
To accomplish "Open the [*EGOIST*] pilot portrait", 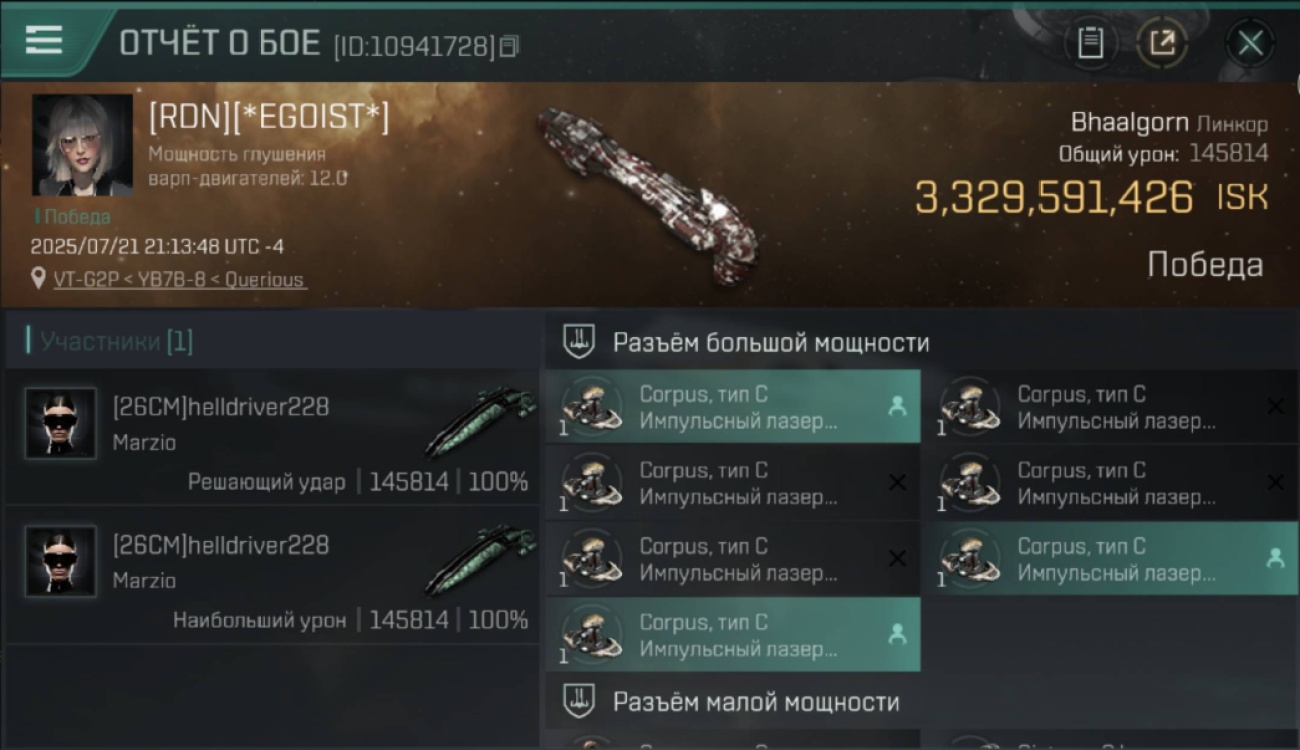I will tap(82, 145).
